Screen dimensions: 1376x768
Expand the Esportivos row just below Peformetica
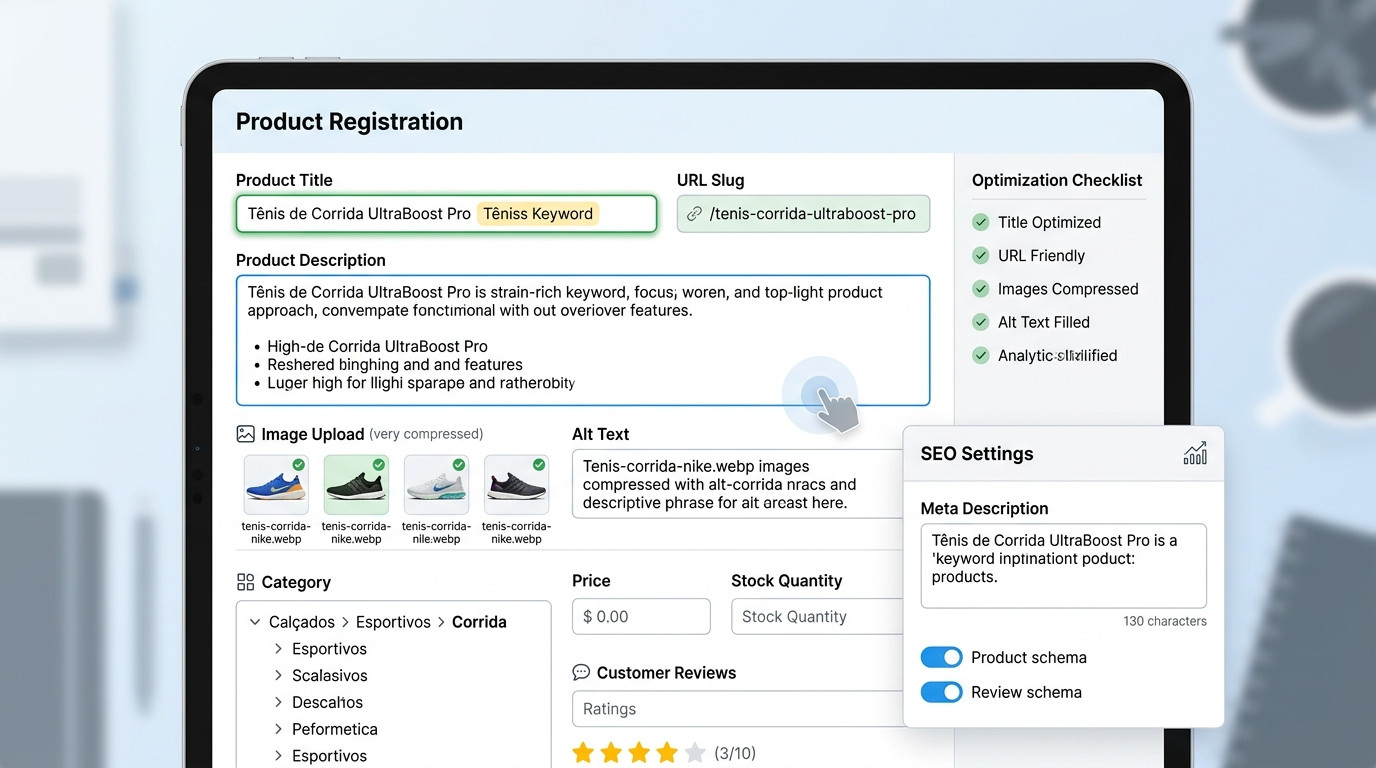278,756
